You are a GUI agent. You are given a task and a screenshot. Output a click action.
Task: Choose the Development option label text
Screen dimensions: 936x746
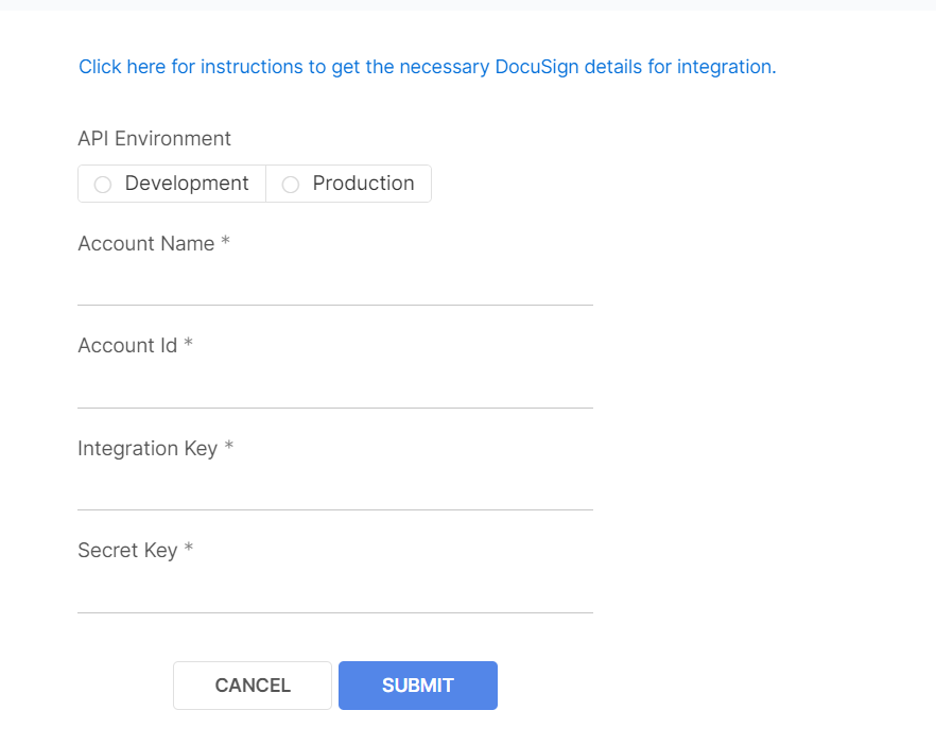[x=186, y=183]
